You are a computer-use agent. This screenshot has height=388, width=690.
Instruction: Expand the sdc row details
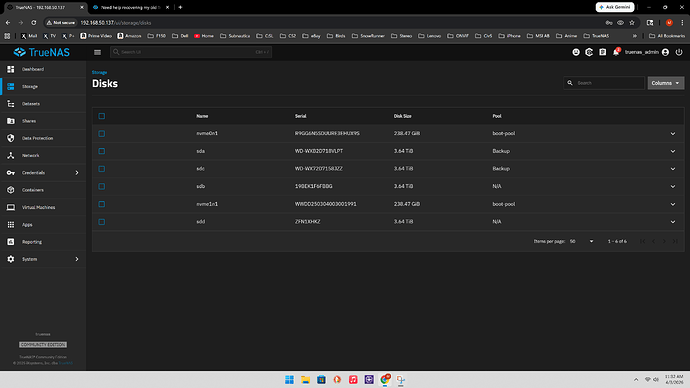tap(673, 169)
